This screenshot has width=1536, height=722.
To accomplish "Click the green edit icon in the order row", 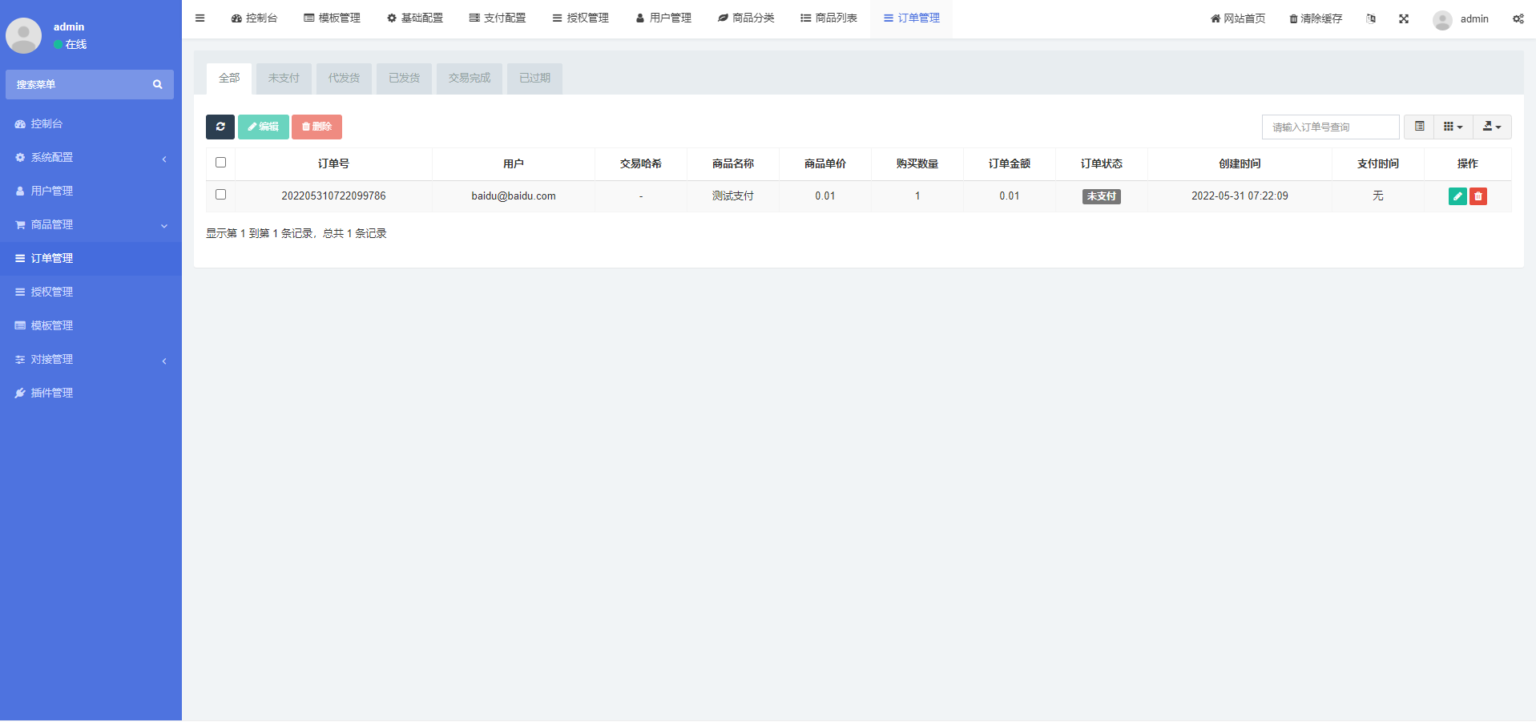I will point(1457,197).
